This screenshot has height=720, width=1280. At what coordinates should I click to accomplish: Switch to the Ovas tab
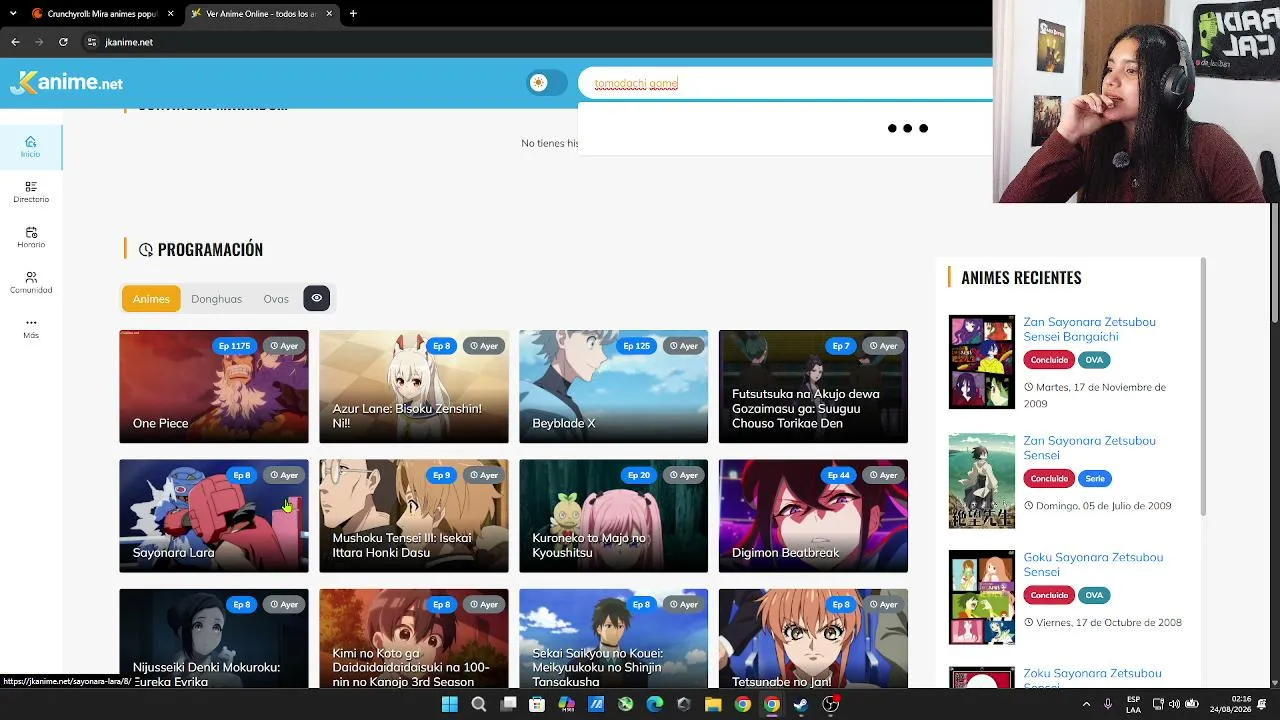(276, 299)
